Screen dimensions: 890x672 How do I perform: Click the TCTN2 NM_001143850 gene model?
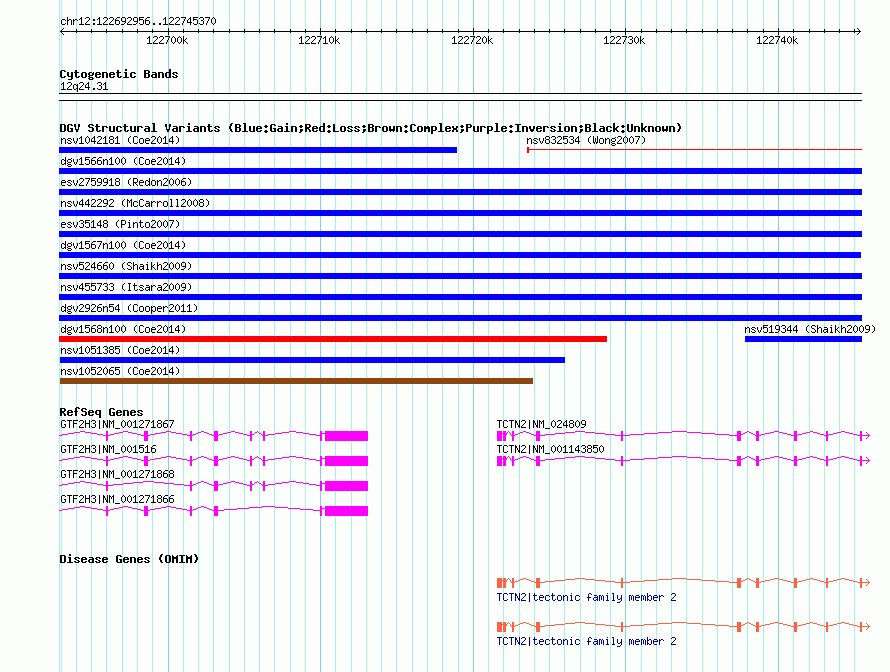[683, 461]
